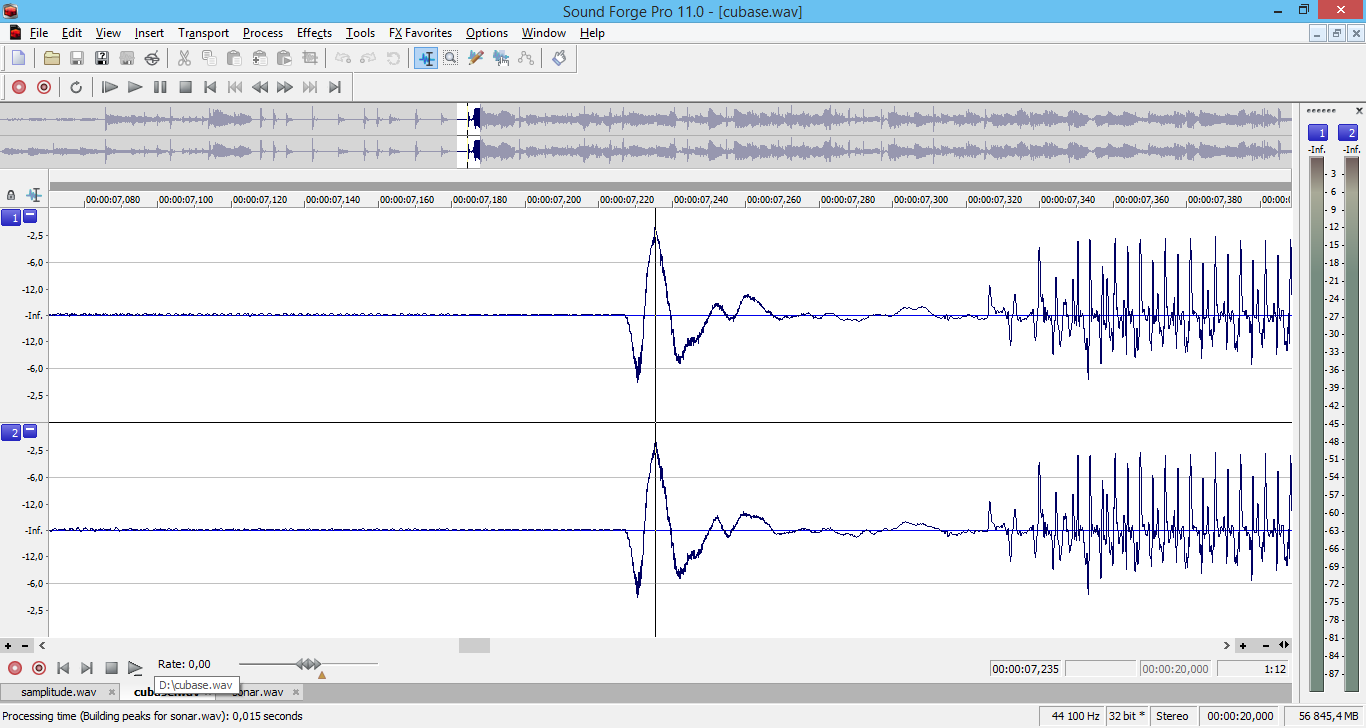The image size is (1366, 728).
Task: Click Rewind in the transport toolbar
Action: (x=260, y=87)
